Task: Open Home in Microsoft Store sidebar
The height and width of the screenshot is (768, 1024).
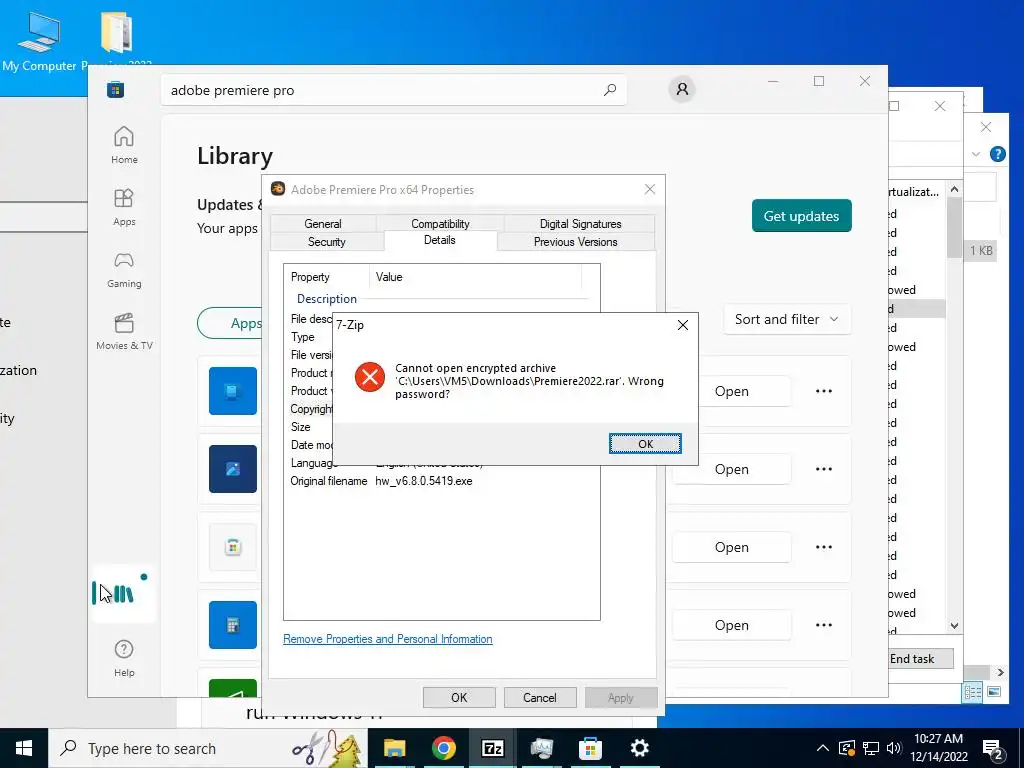Action: [124, 145]
